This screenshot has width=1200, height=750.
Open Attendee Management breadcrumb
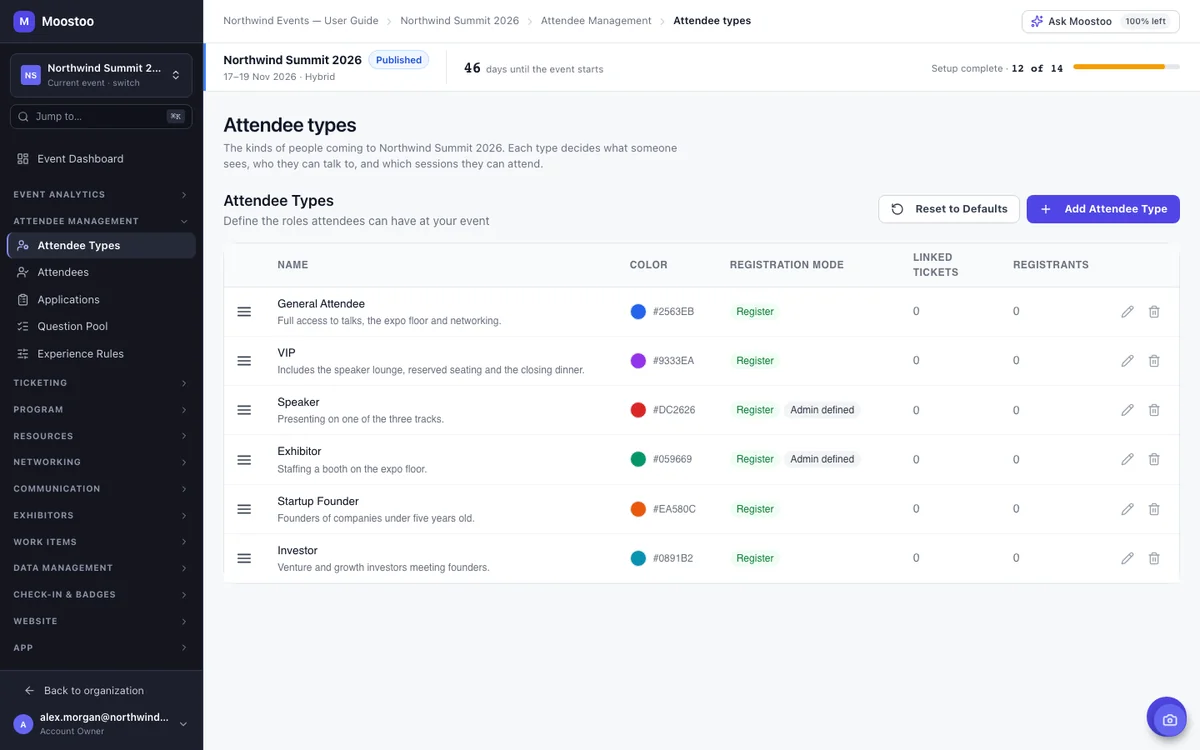click(596, 20)
